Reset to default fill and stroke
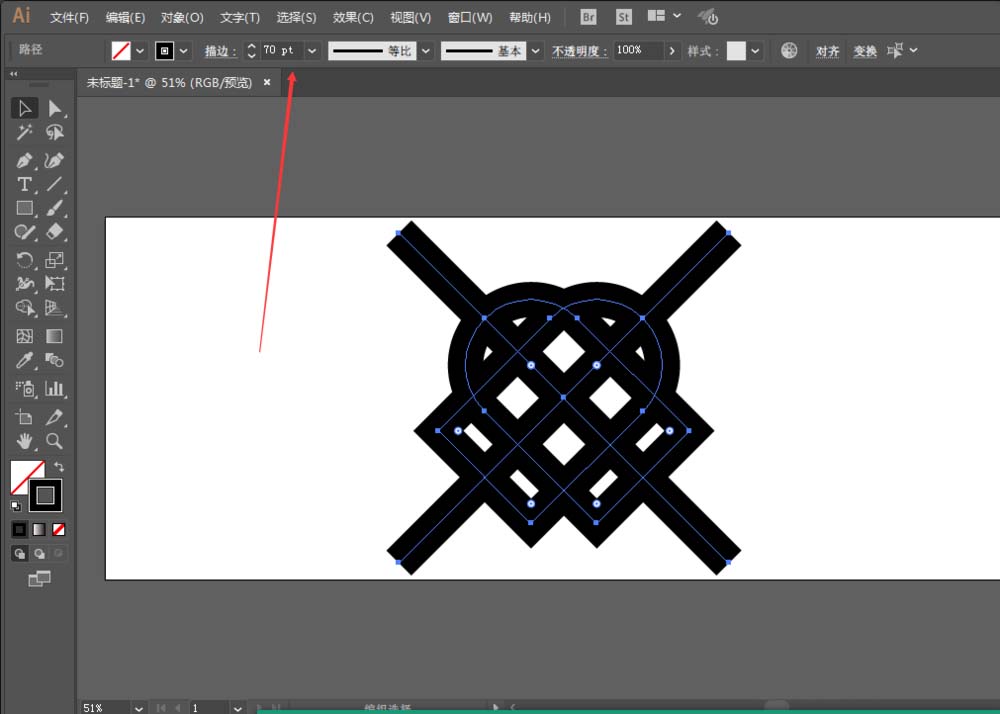 point(16,506)
